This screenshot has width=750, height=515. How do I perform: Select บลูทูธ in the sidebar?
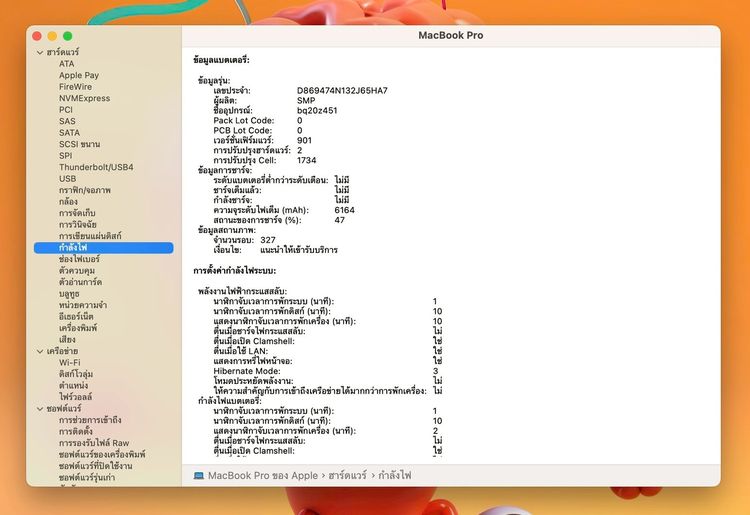click(x=69, y=293)
